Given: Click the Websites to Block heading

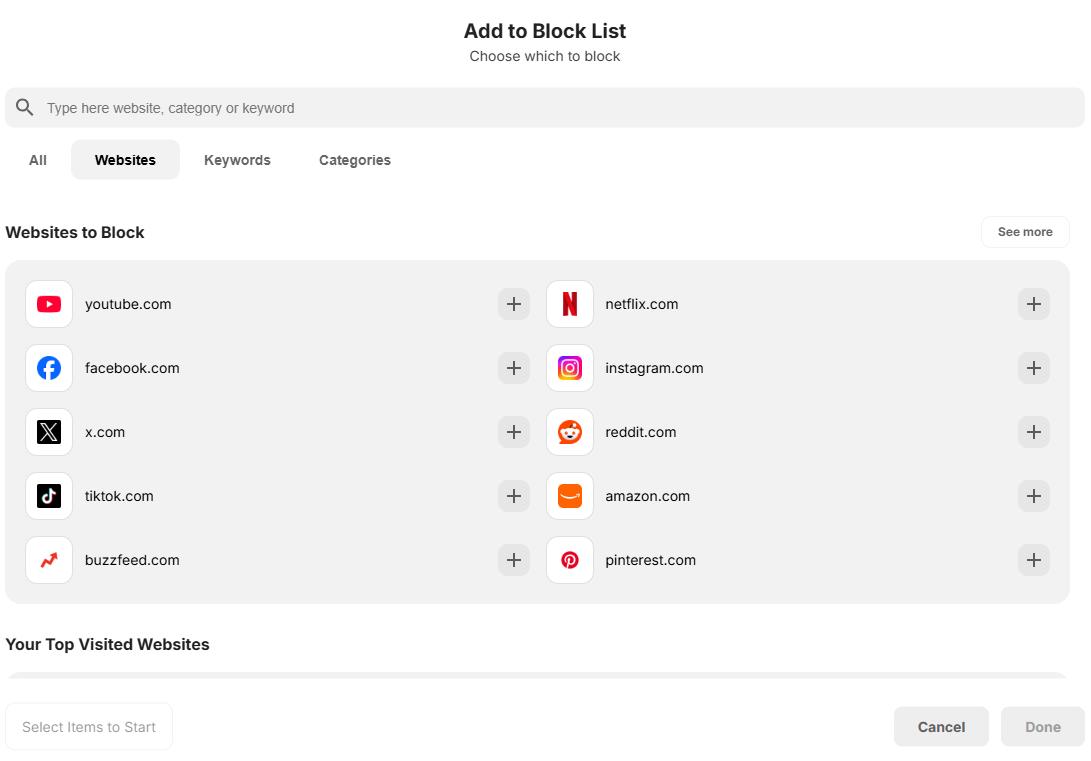Looking at the screenshot, I should coord(75,232).
